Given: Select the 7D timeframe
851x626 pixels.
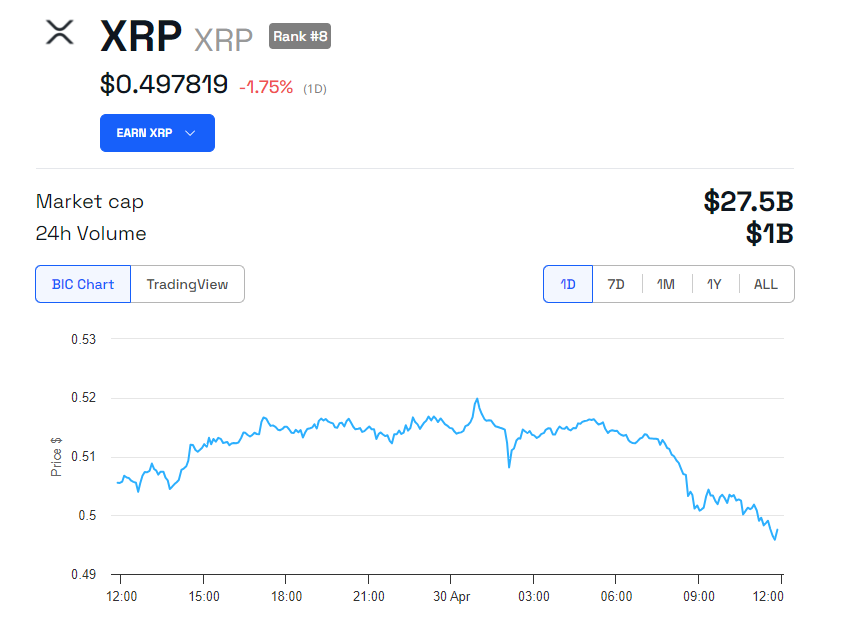Looking at the screenshot, I should click(616, 284).
